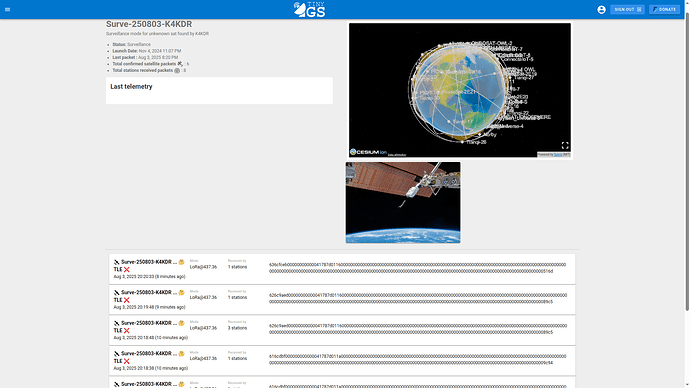The width and height of the screenshot is (690, 388).
Task: Click the satellite icon next to confirmed packets
Action: pyautogui.click(x=180, y=64)
